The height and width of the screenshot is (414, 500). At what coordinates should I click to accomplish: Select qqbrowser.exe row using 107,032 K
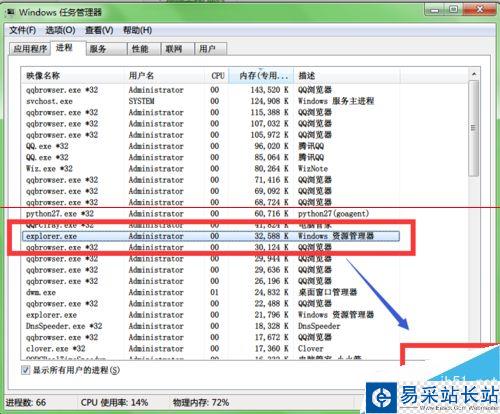[x=211, y=124]
